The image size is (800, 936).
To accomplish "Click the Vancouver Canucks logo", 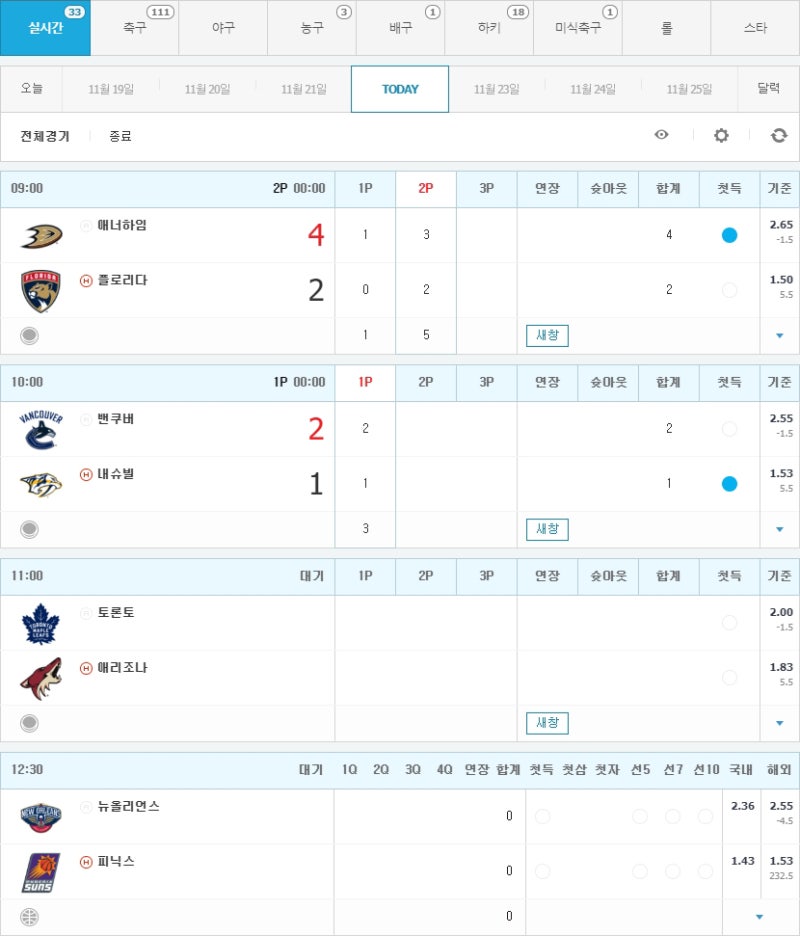I will [41, 429].
